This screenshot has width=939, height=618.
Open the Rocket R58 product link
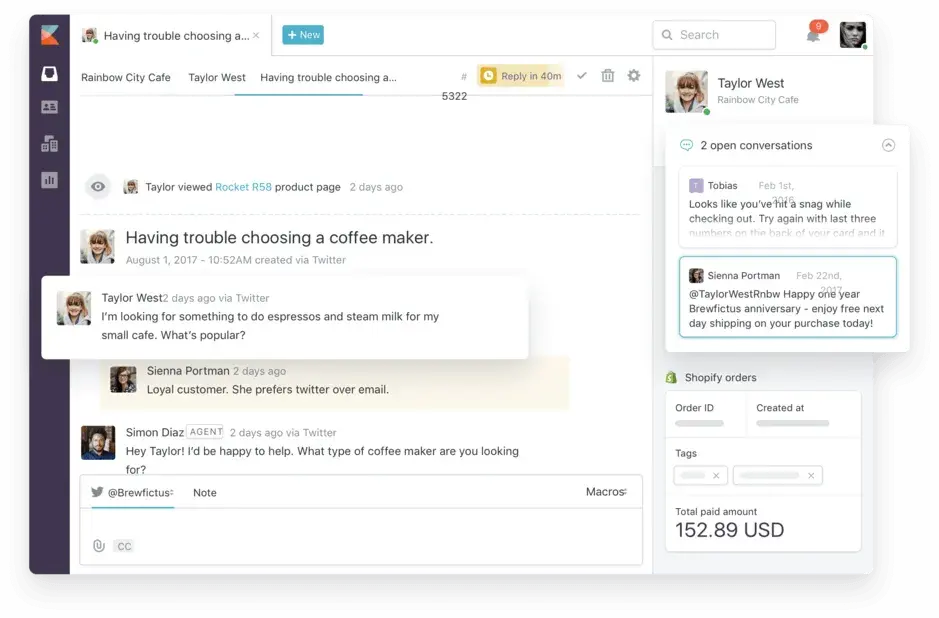[x=243, y=187]
